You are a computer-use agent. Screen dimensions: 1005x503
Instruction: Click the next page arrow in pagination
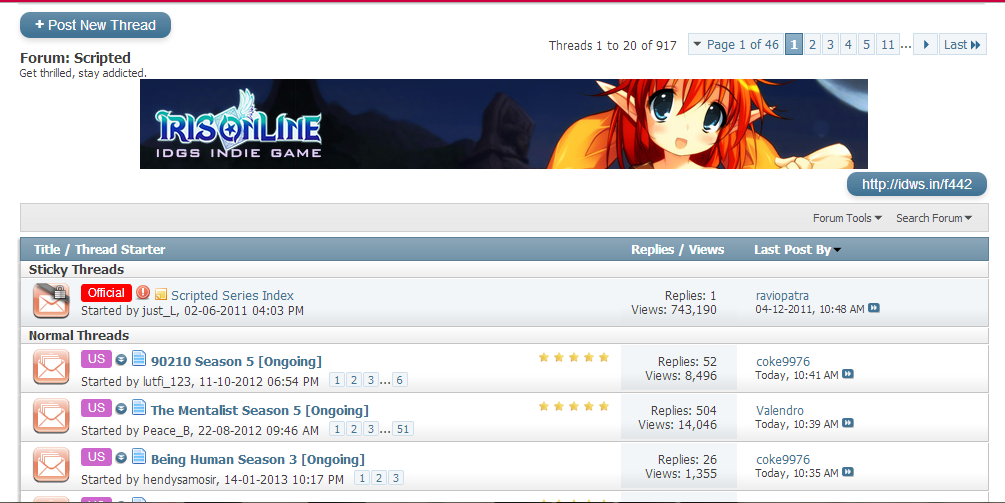926,44
